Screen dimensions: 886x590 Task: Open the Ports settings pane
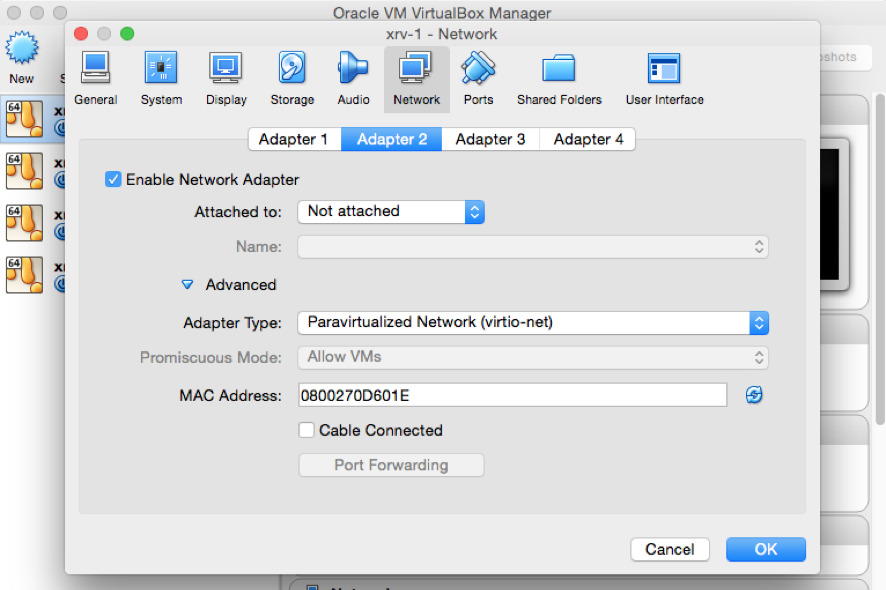pyautogui.click(x=478, y=79)
